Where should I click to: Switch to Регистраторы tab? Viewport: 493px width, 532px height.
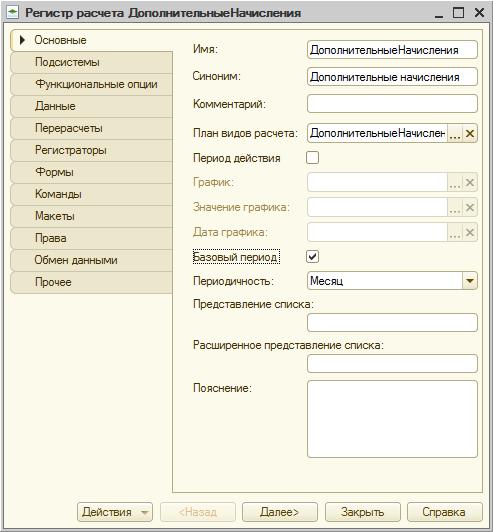tap(92, 150)
